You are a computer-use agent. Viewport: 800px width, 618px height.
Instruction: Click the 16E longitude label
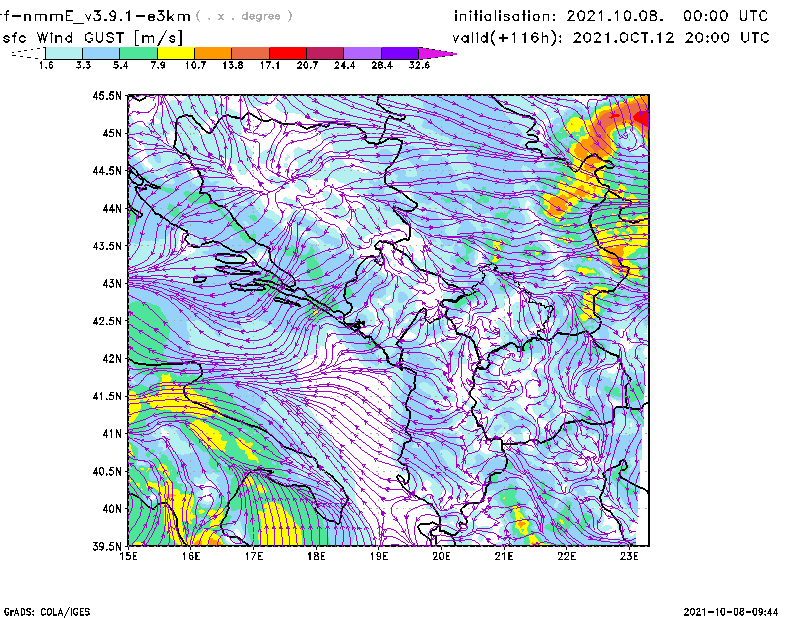click(191, 556)
